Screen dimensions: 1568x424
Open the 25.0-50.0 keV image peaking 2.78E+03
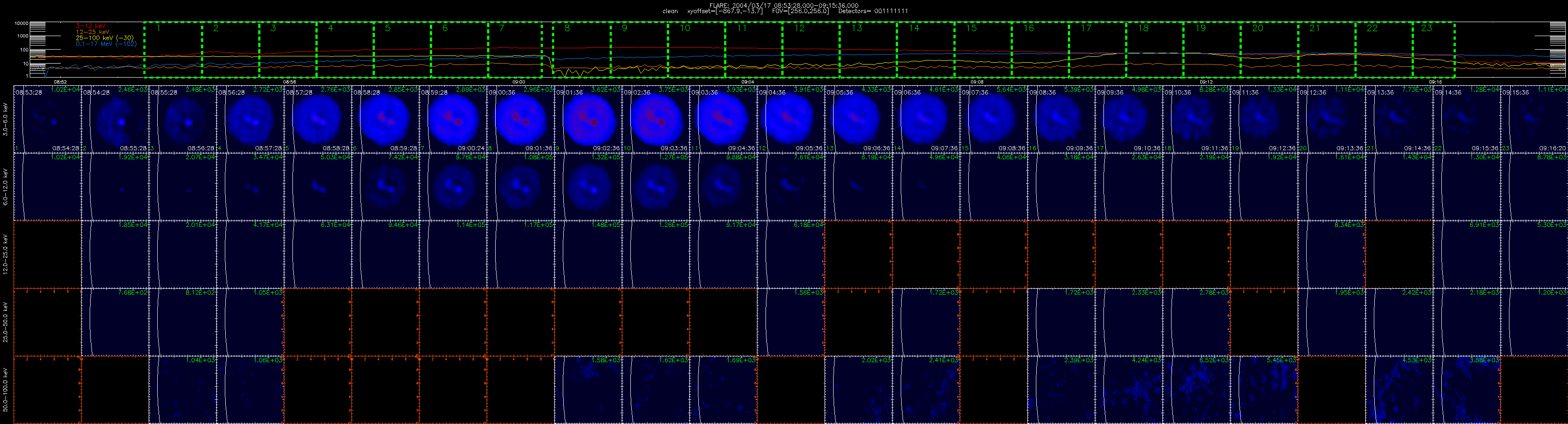[x=1197, y=322]
